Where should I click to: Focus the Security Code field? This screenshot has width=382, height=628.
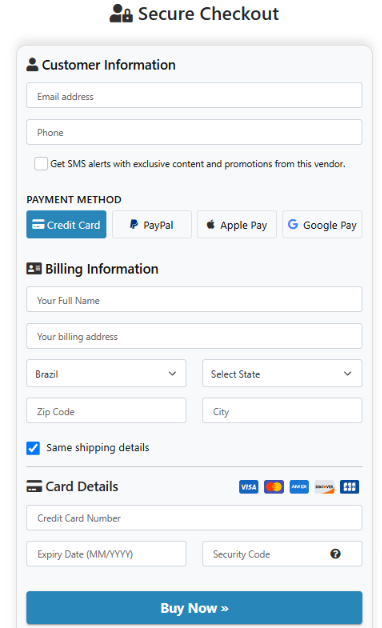pyautogui.click(x=282, y=554)
